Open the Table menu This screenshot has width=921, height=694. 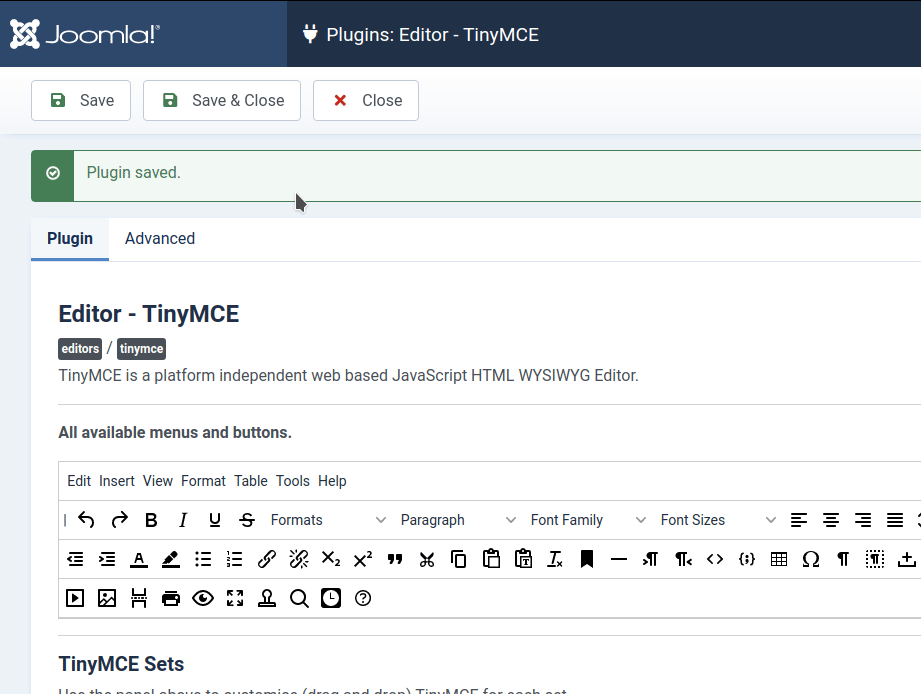coord(251,481)
